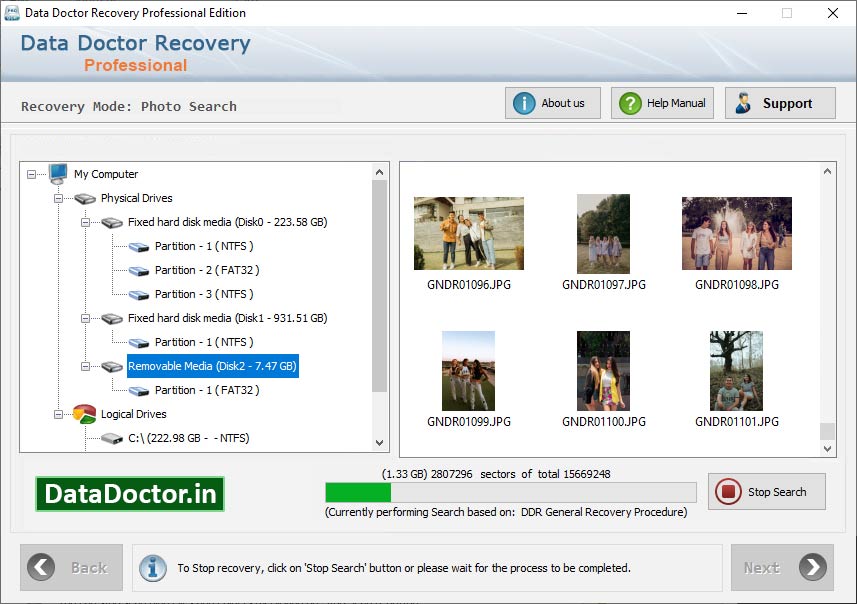Open the Help Manual green icon
Viewport: 857px width, 604px height.
[x=629, y=102]
